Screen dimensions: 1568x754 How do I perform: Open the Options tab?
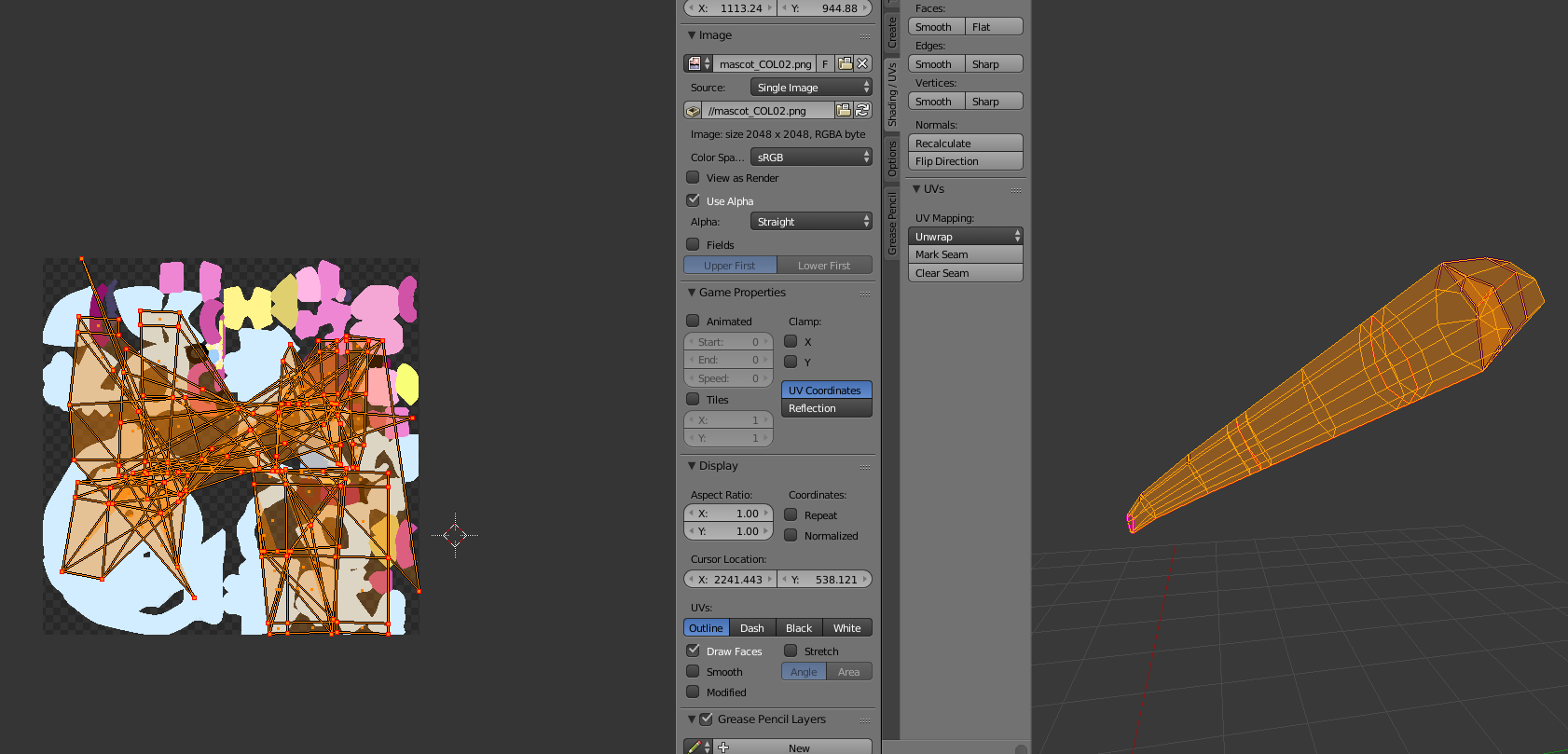pos(892,158)
